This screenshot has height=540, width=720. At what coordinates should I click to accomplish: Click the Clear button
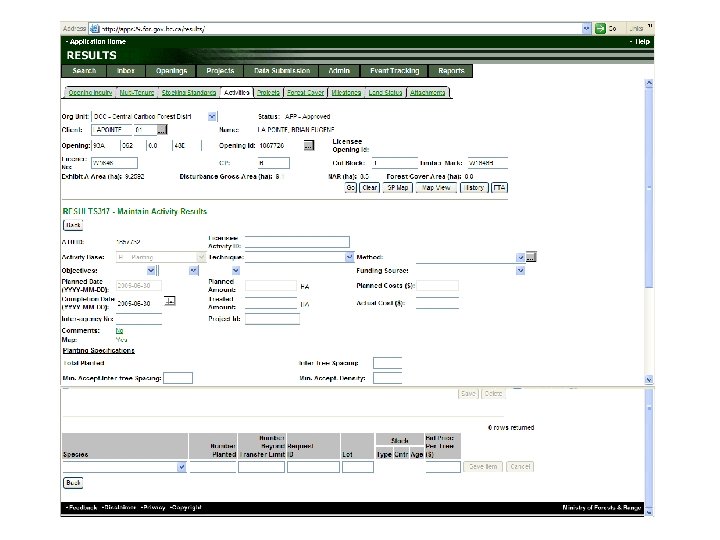(370, 187)
